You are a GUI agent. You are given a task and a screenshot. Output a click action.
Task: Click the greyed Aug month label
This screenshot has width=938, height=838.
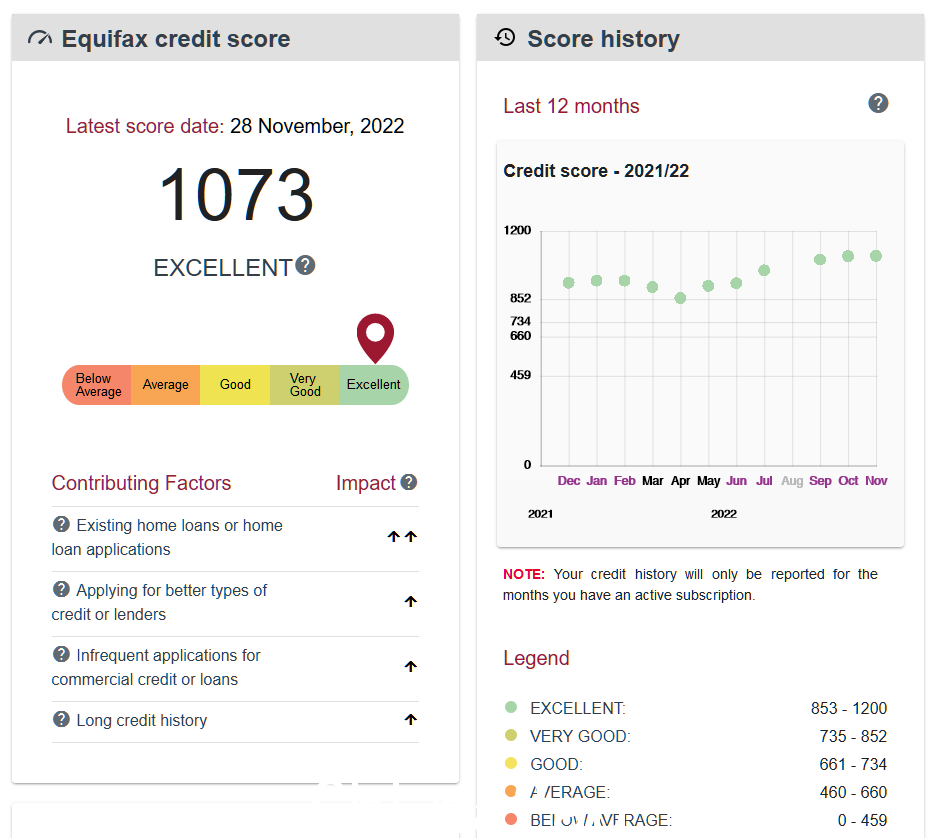[792, 481]
